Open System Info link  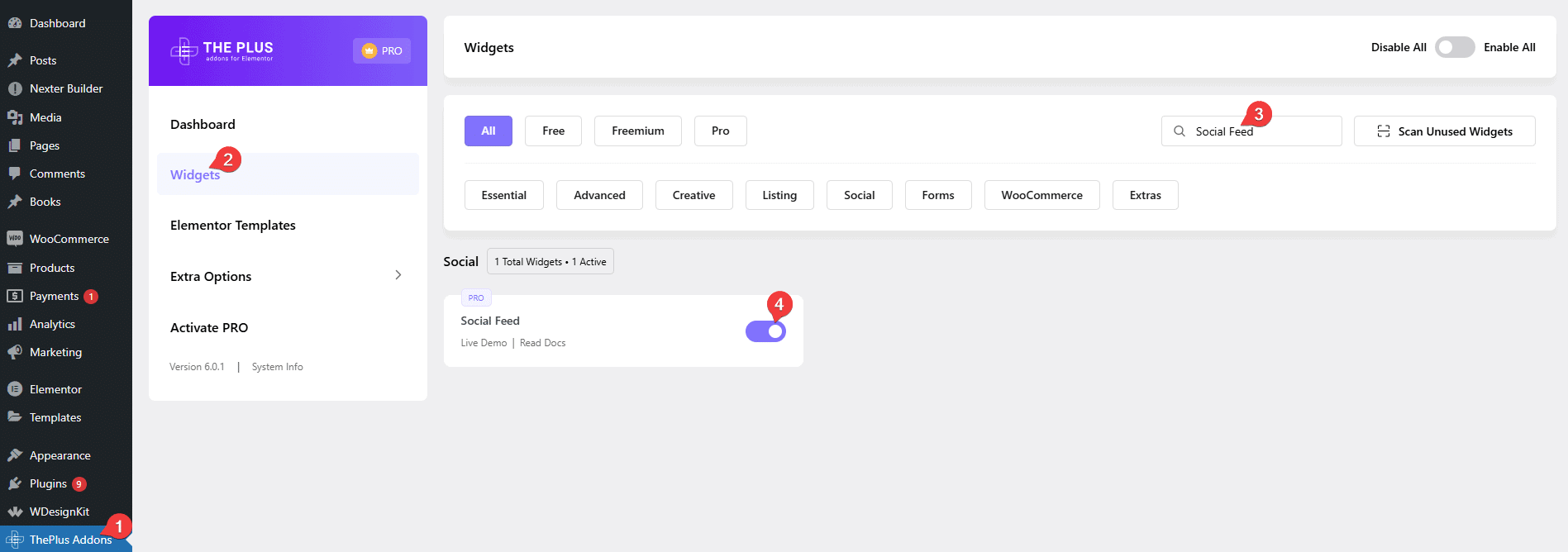click(x=277, y=367)
